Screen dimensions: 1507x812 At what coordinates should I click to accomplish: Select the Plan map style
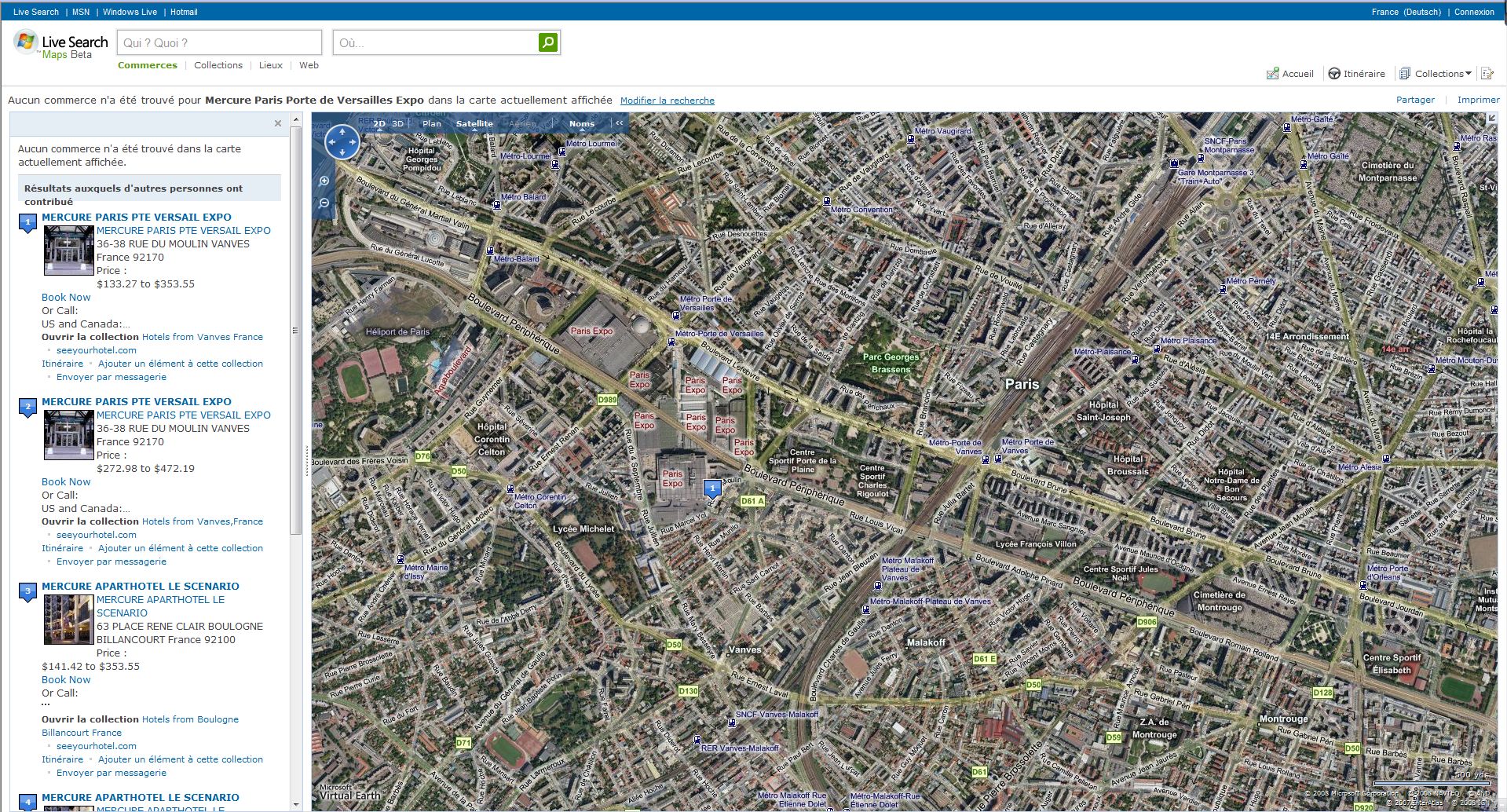pos(432,124)
